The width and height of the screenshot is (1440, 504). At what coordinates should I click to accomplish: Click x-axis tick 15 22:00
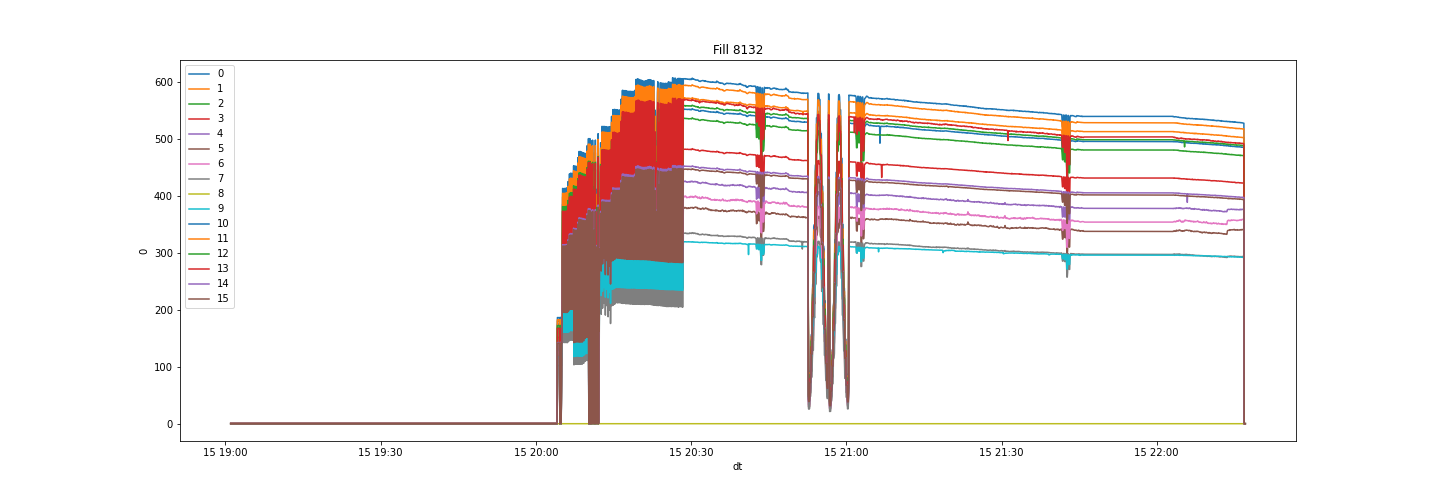[1157, 452]
